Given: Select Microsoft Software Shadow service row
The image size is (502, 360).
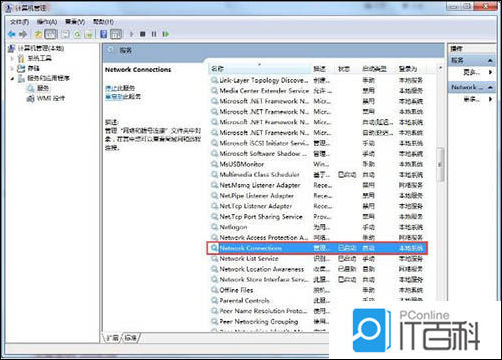Looking at the screenshot, I should coord(316,154).
